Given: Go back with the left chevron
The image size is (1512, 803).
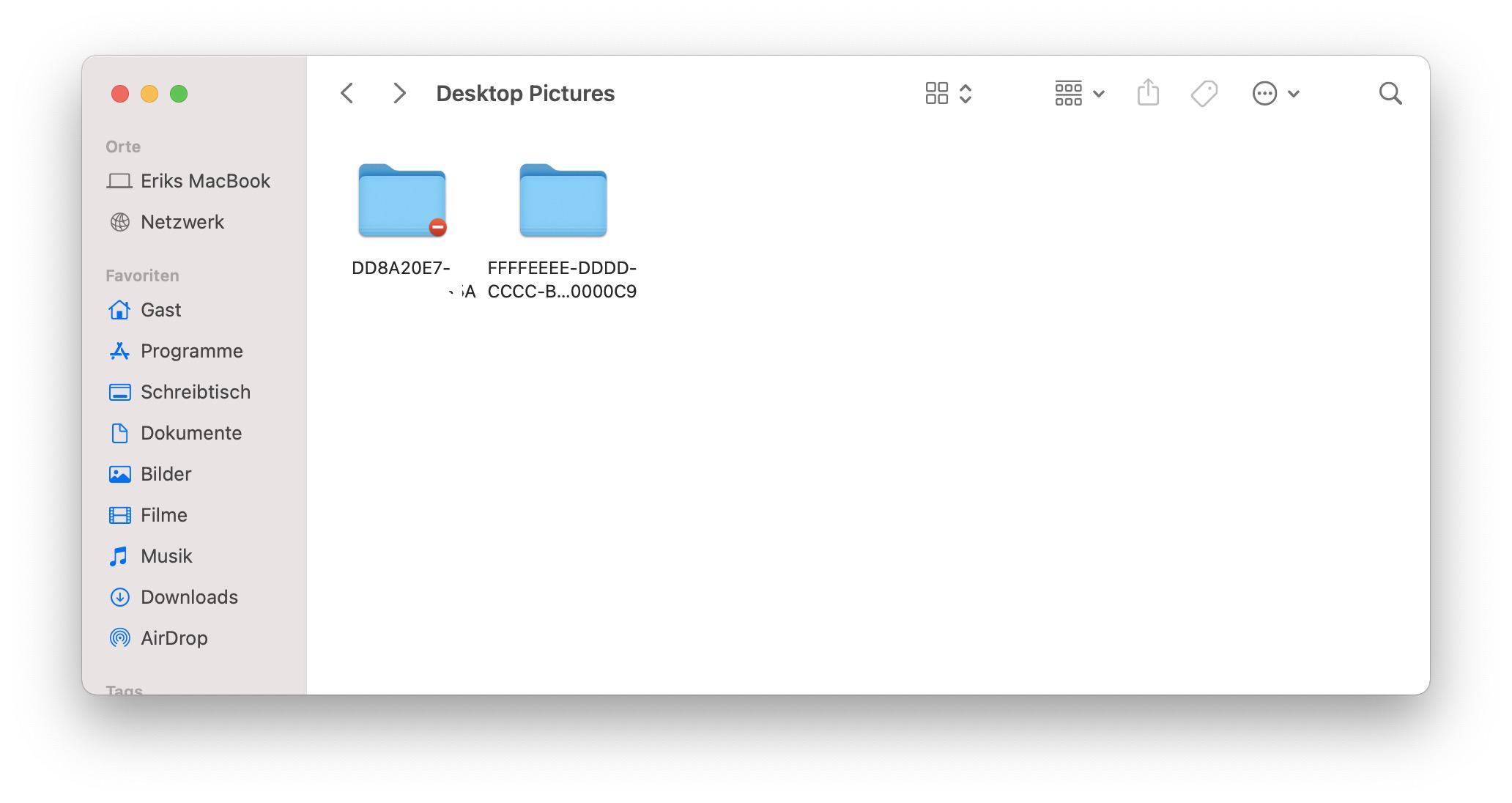Looking at the screenshot, I should [347, 94].
